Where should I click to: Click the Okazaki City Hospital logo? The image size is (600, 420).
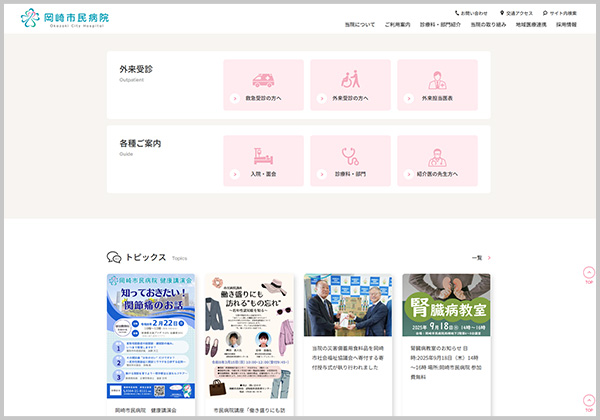(x=65, y=18)
